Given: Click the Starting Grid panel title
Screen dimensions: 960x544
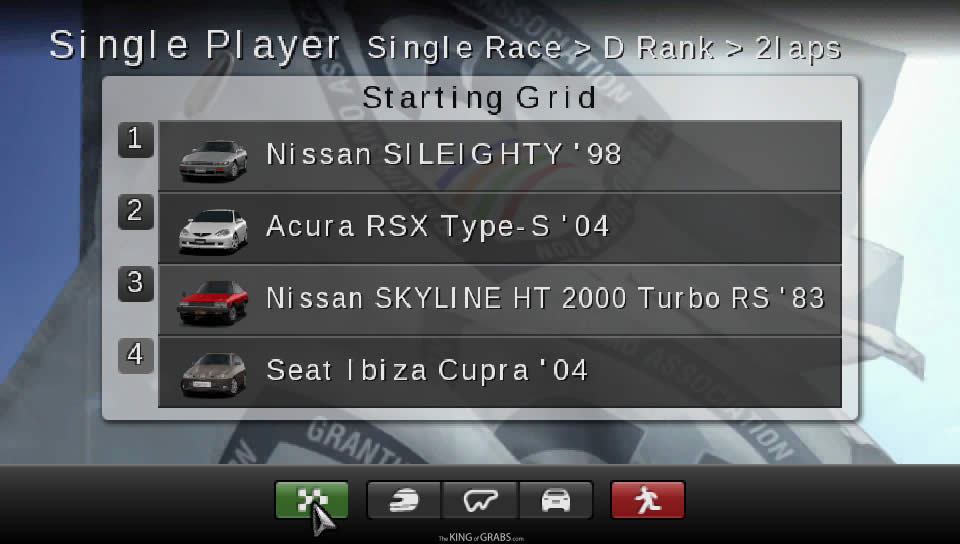Looking at the screenshot, I should click(x=479, y=98).
